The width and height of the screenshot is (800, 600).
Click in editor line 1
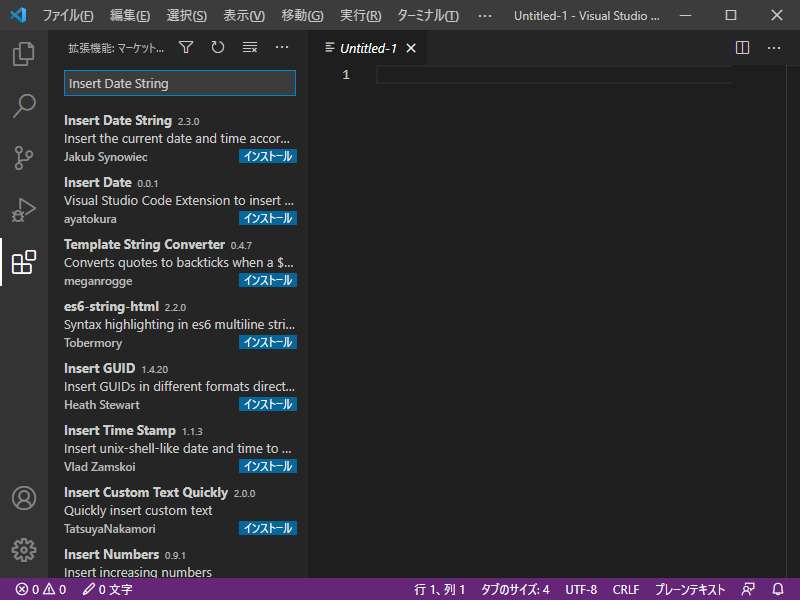tap(554, 75)
